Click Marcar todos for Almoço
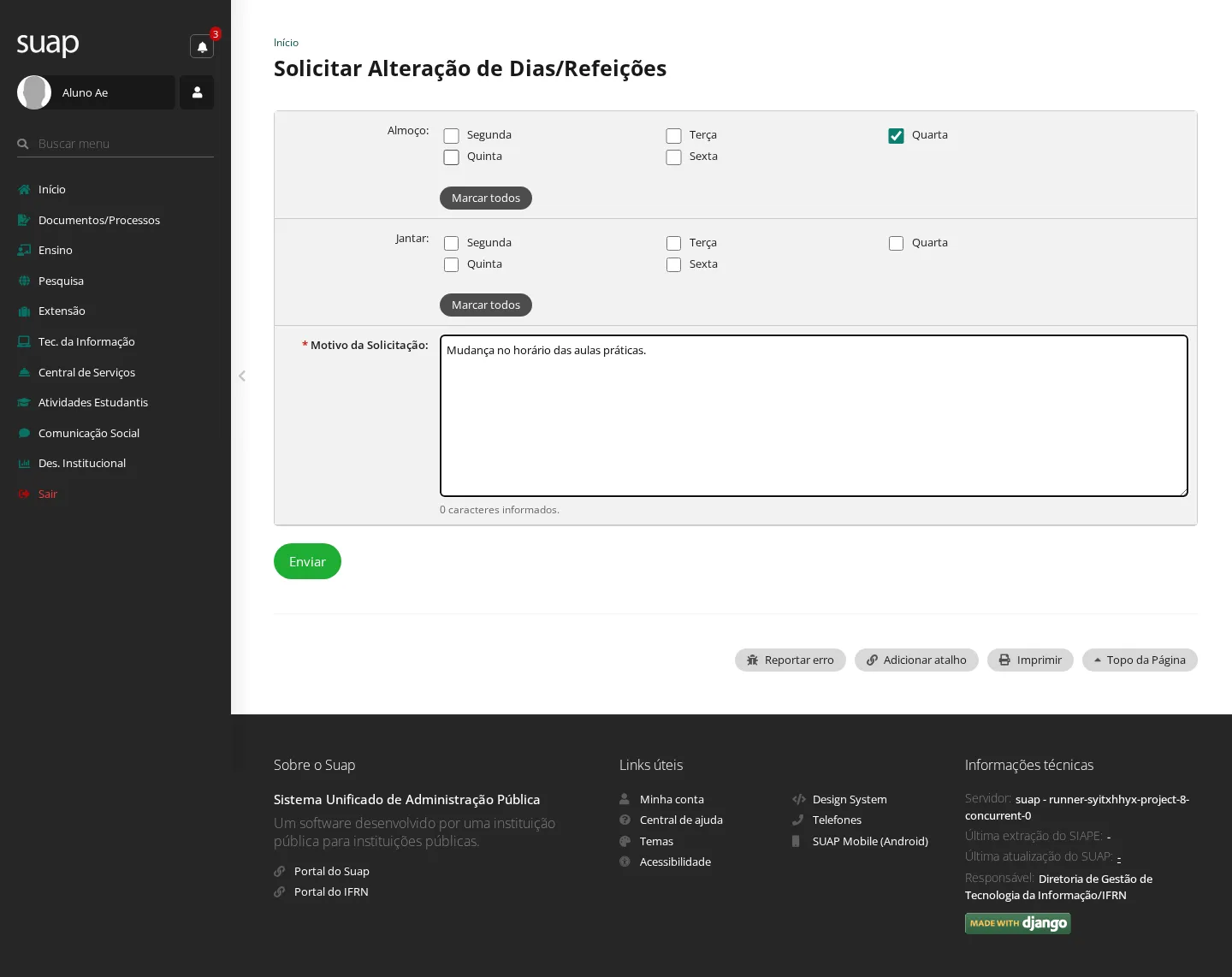1232x977 pixels. coord(486,198)
